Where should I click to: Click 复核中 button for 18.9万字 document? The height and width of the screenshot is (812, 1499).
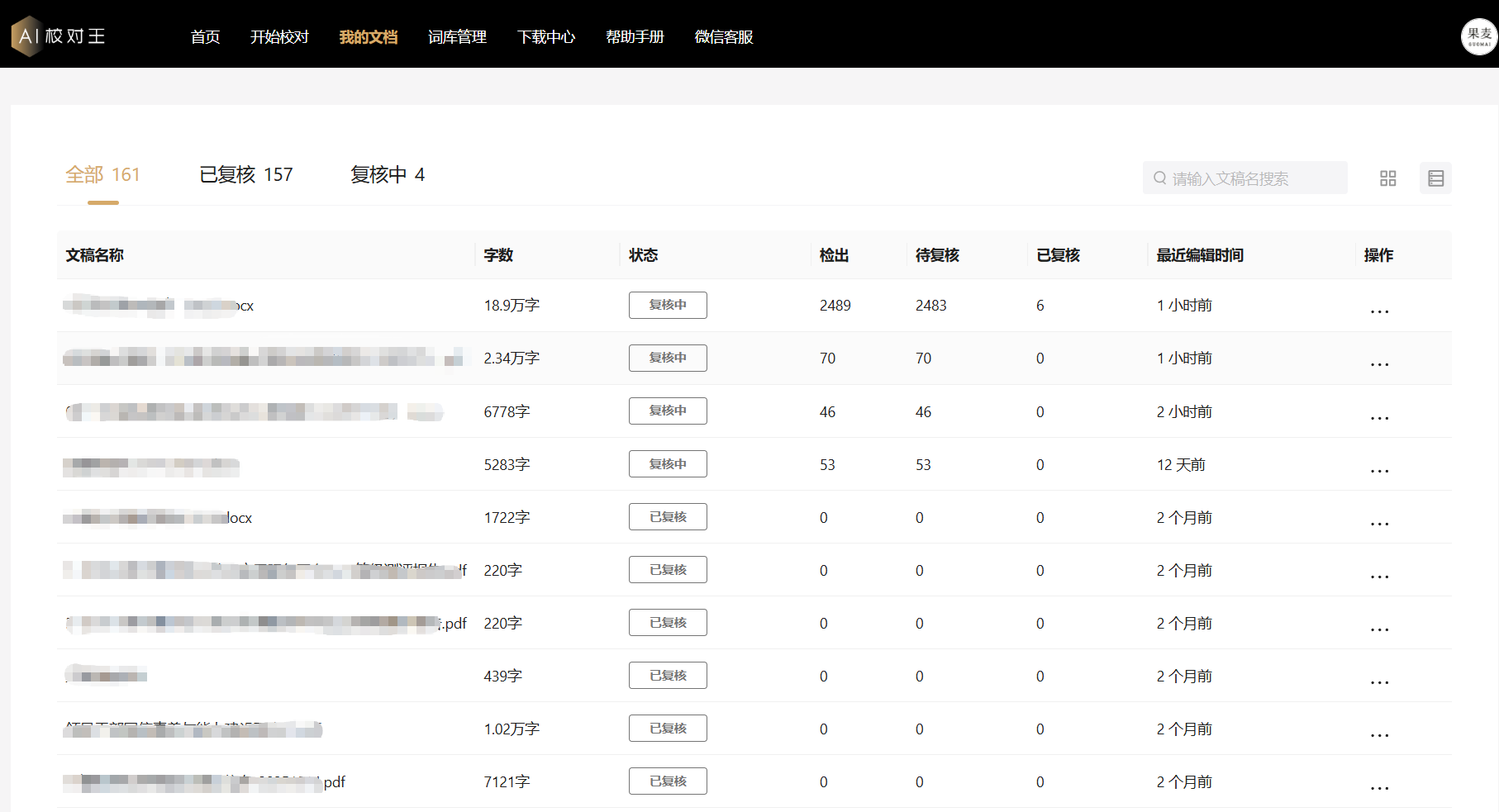(x=668, y=305)
